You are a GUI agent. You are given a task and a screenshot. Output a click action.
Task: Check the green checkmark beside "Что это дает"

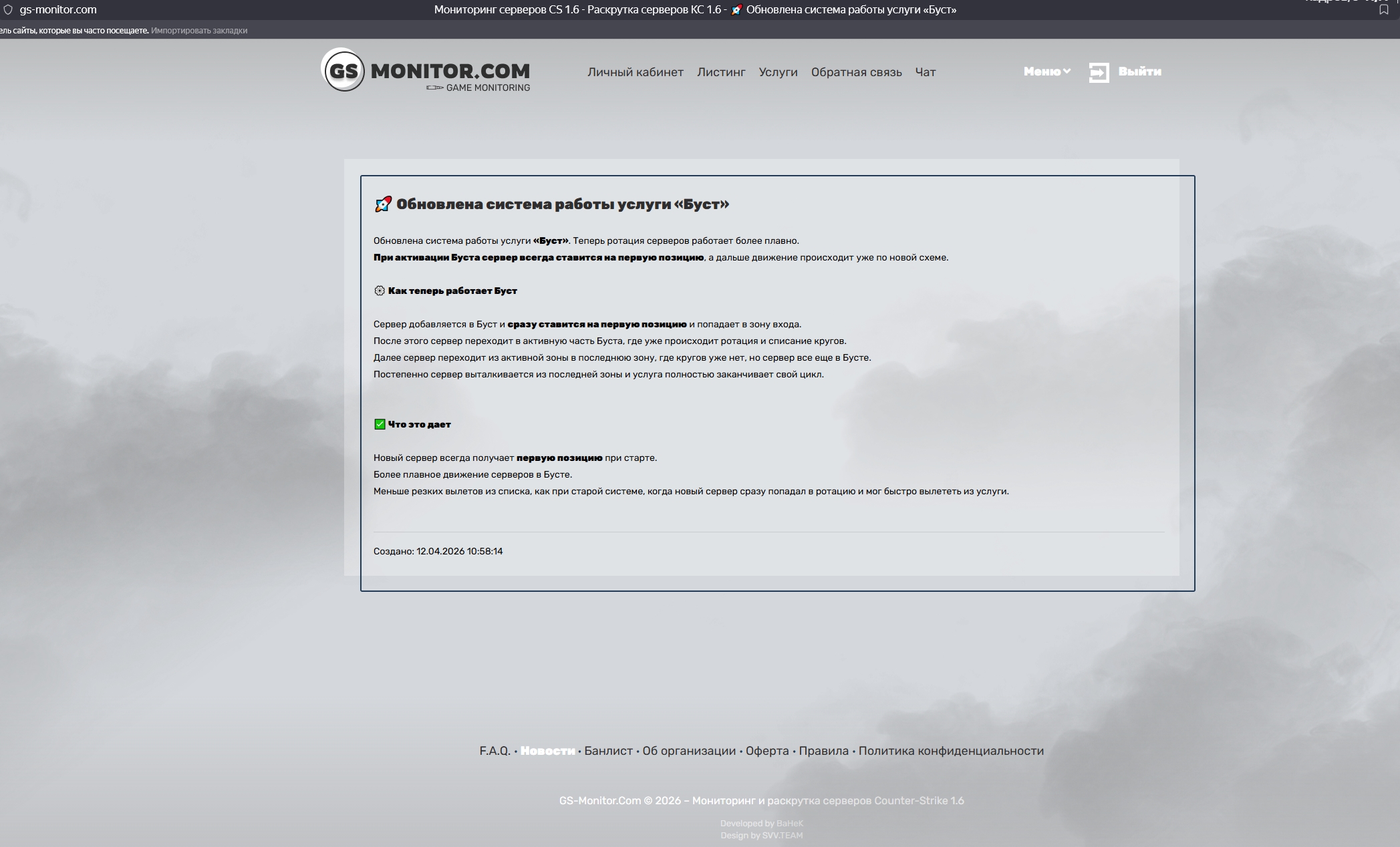379,423
